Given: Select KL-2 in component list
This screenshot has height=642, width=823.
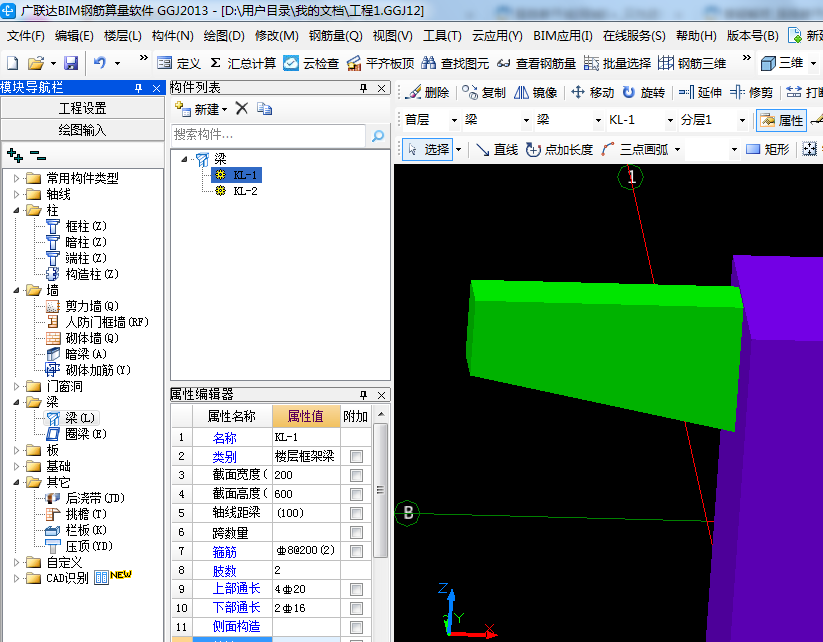Looking at the screenshot, I should point(245,191).
